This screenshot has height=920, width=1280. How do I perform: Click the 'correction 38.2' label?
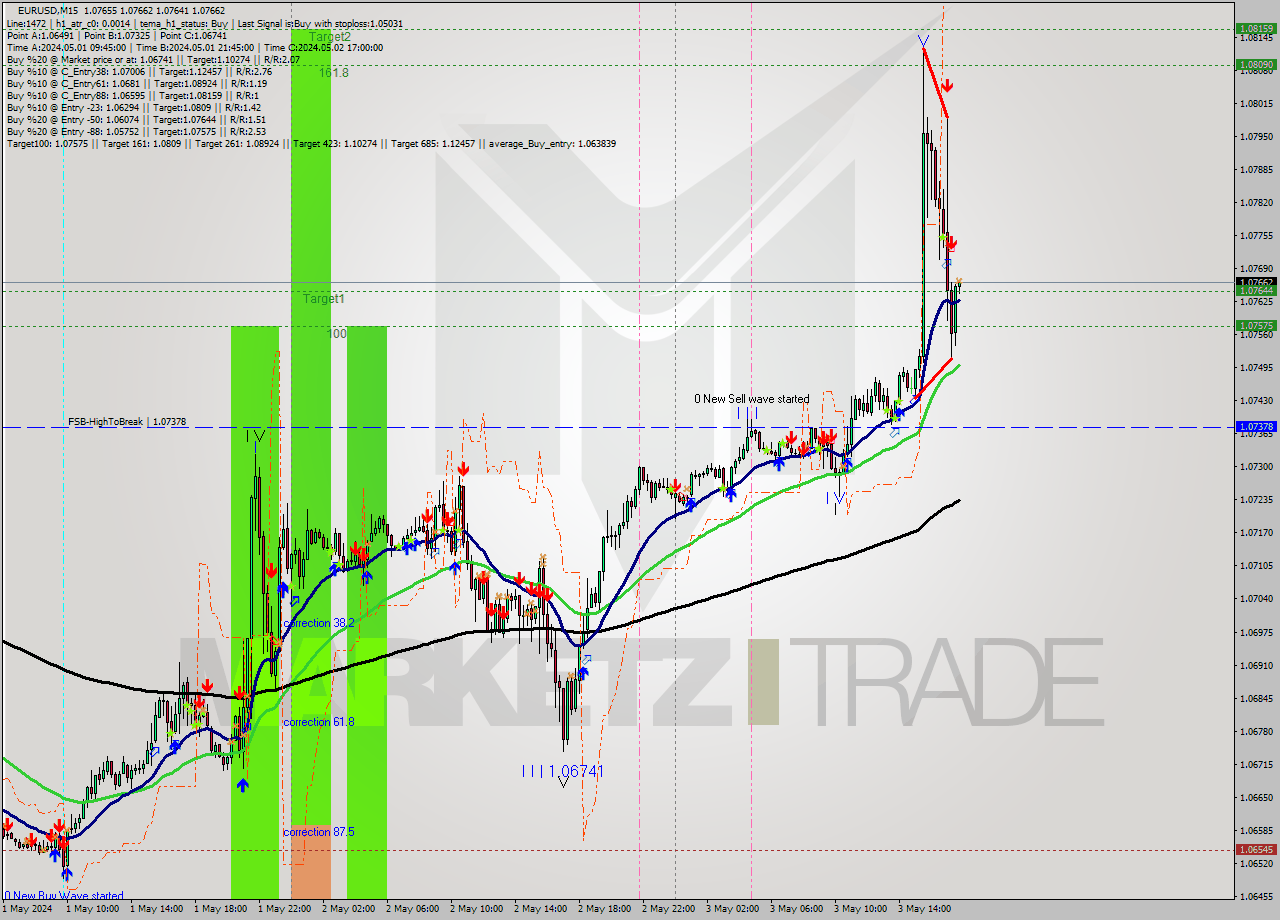319,623
